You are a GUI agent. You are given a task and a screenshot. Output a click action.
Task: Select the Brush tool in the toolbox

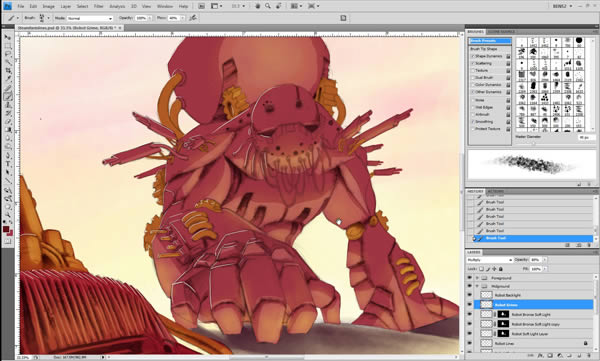[7, 96]
